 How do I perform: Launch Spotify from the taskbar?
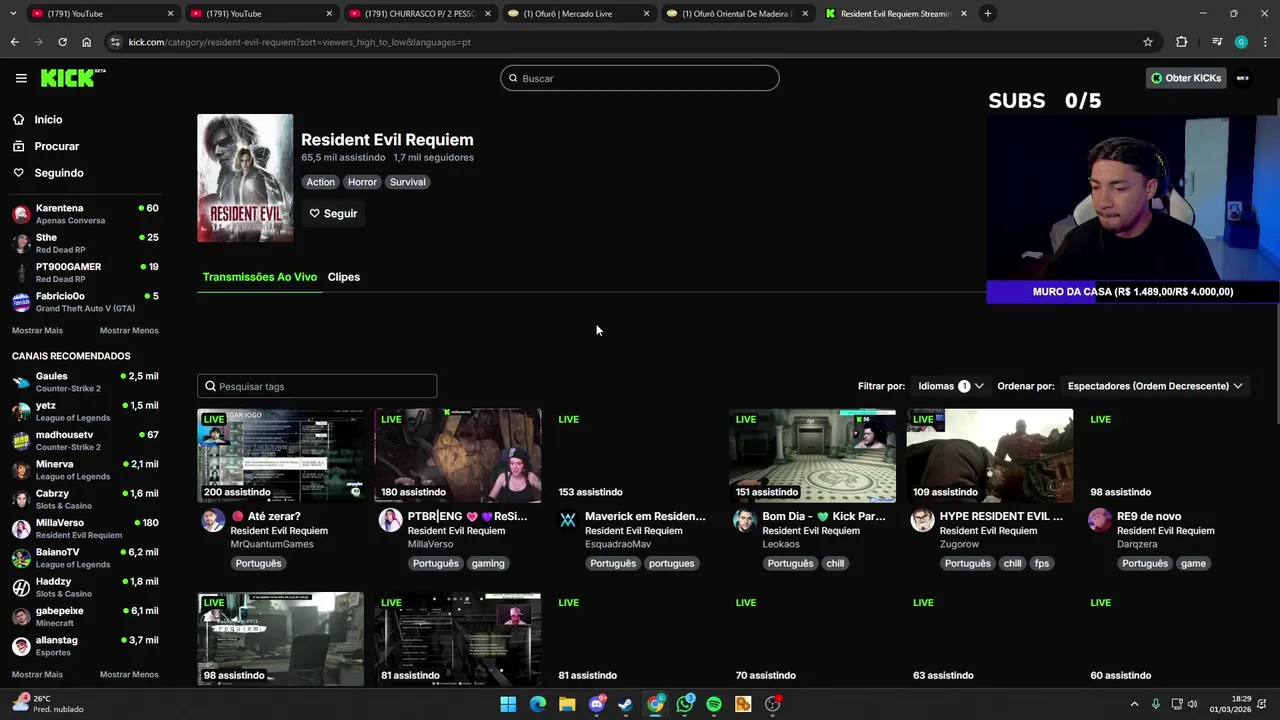pyautogui.click(x=714, y=704)
